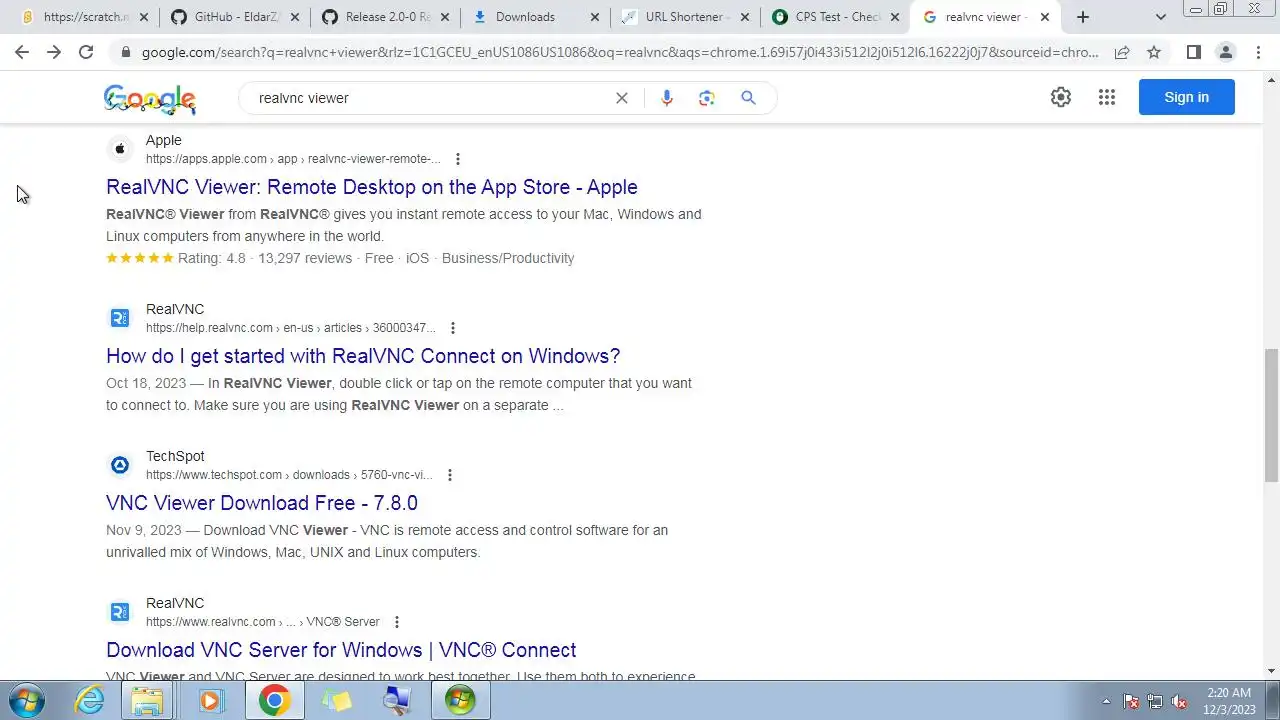Open Windows Media Player from taskbar
The image size is (1280, 720).
(x=210, y=701)
